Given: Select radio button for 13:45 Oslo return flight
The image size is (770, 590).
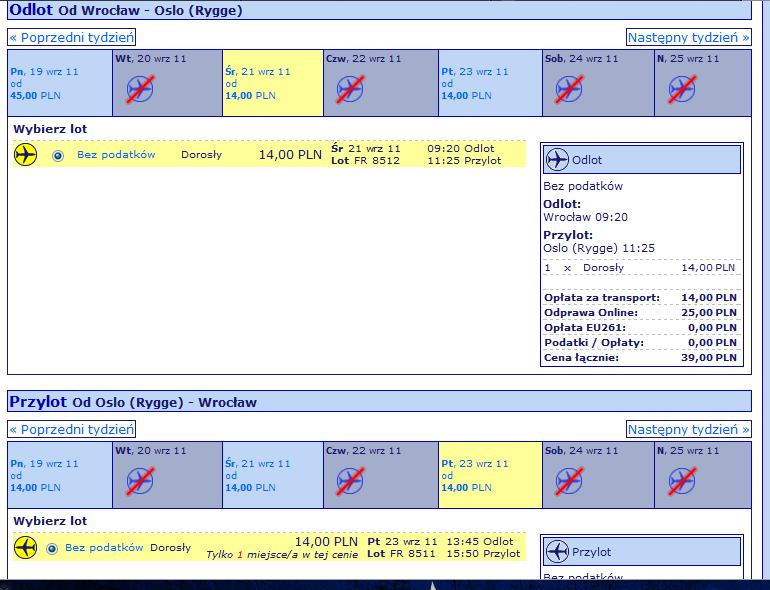Looking at the screenshot, I should pos(52,548).
